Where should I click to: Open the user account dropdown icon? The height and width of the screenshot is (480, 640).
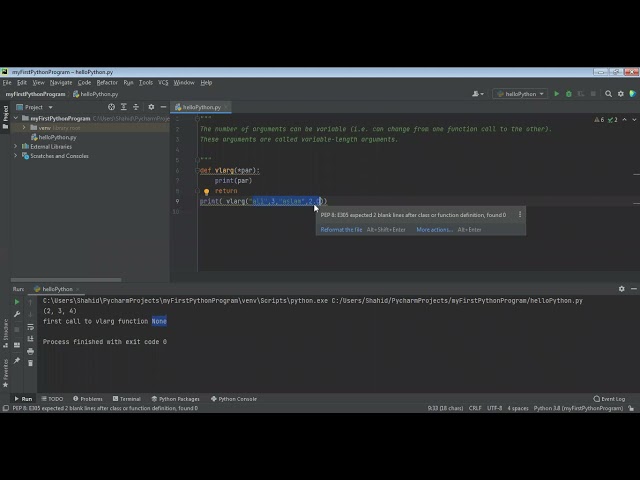478,94
